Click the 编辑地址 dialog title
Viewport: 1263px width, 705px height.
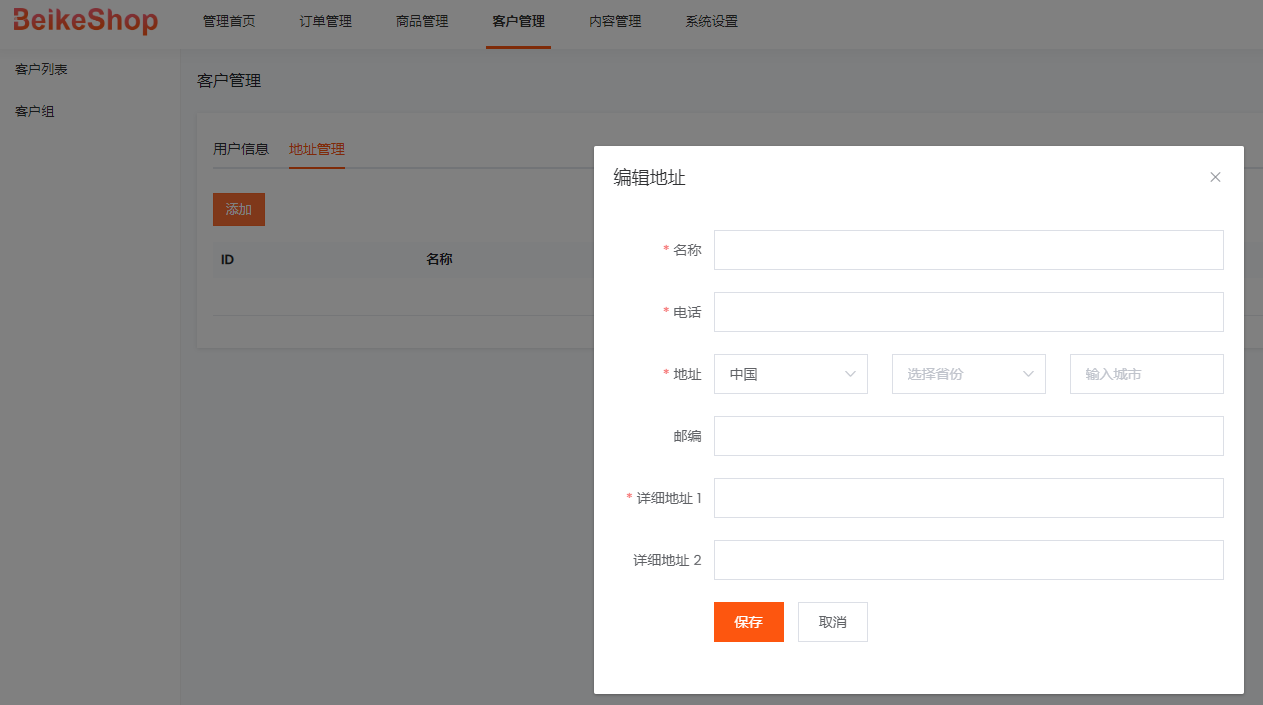point(649,178)
